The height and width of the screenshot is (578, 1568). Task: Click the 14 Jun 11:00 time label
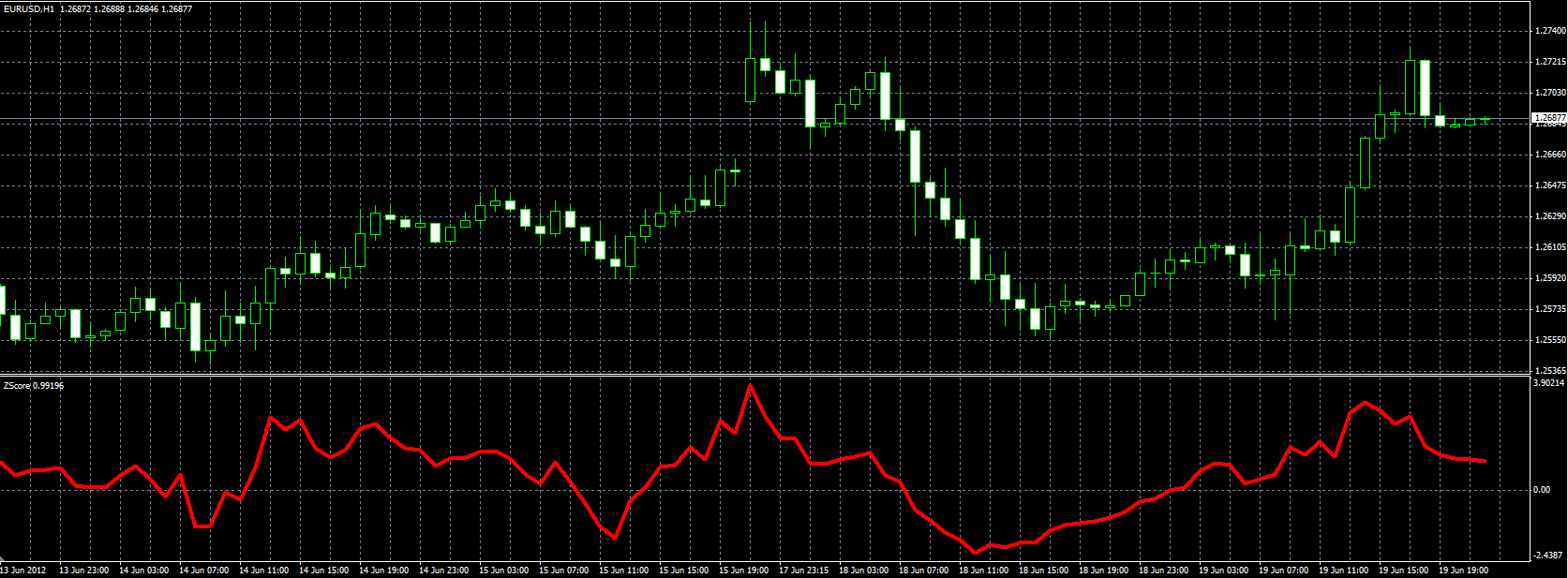pyautogui.click(x=263, y=571)
